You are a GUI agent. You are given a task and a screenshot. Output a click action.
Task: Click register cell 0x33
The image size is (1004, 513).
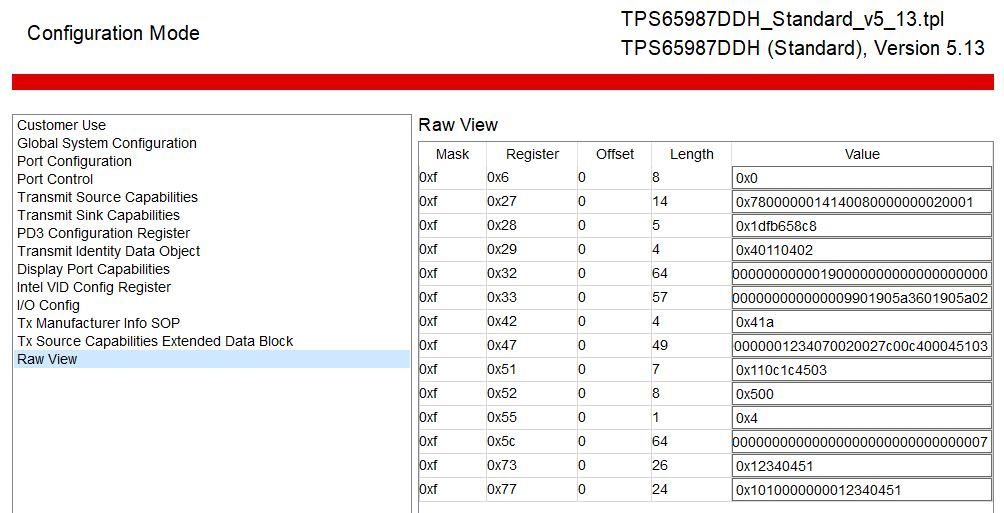531,298
